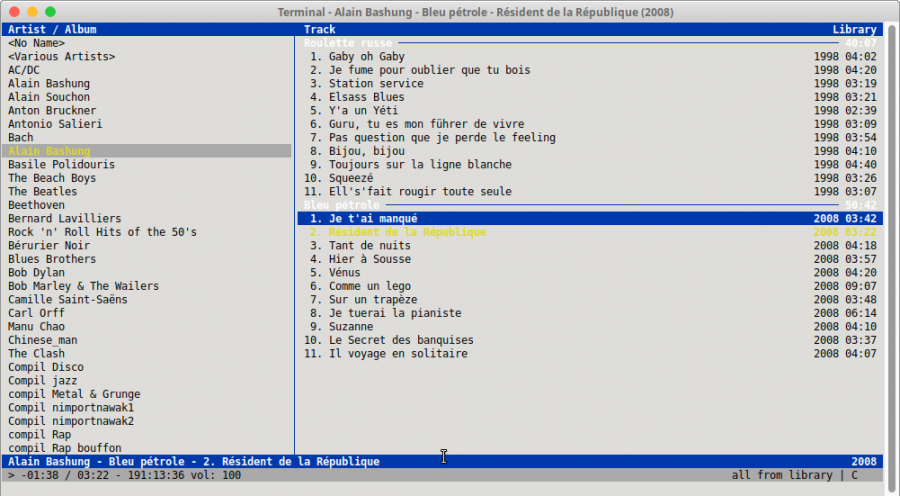Viewport: 900px width, 496px height.
Task: Select track Je t'ai manqué
Action: (x=590, y=219)
